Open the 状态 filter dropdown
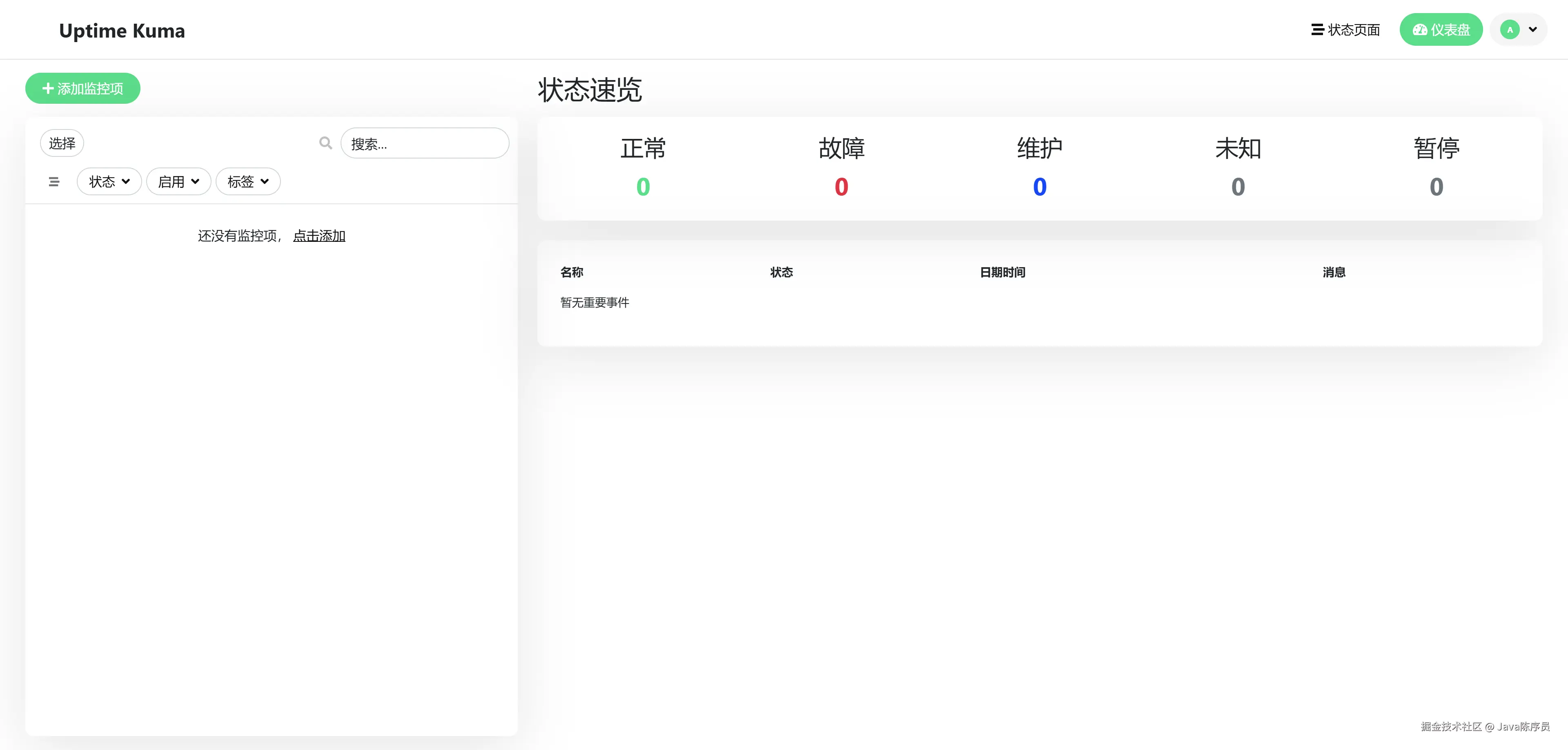Viewport: 1568px width, 750px height. tap(109, 181)
